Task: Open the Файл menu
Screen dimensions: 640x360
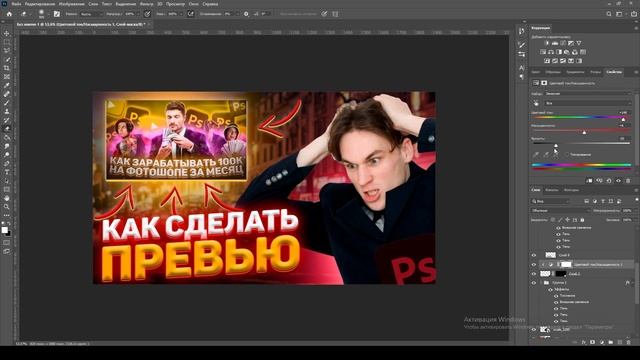Action: click(16, 4)
